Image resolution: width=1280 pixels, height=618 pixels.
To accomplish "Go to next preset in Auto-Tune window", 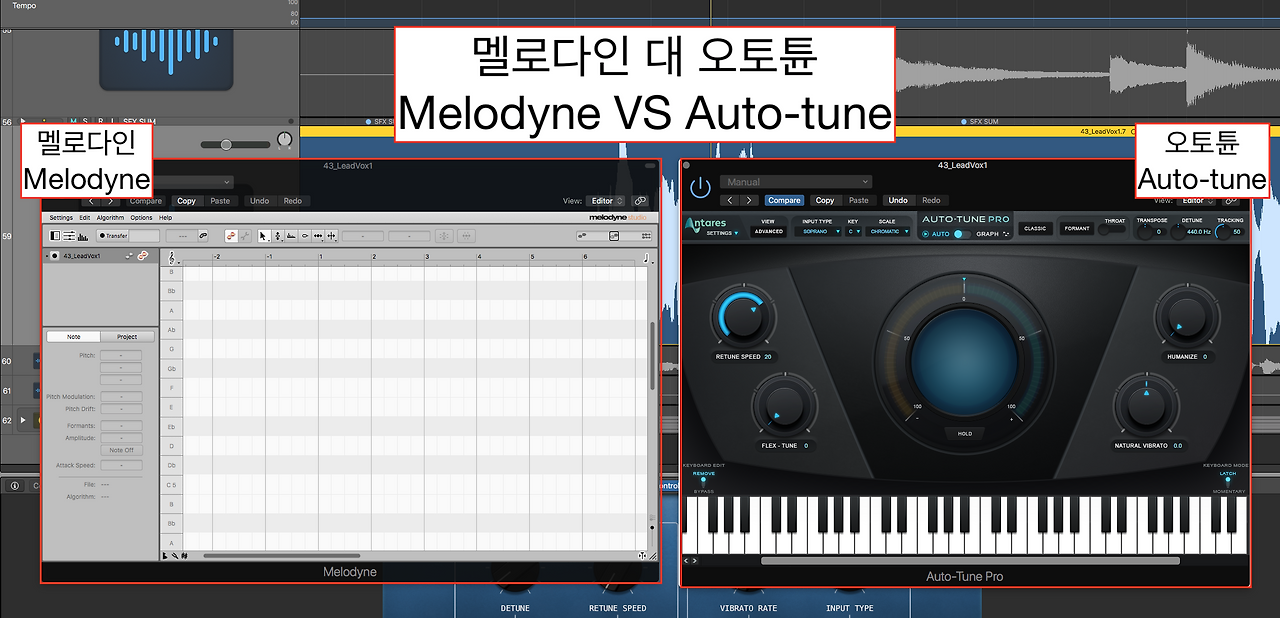I will coord(750,200).
